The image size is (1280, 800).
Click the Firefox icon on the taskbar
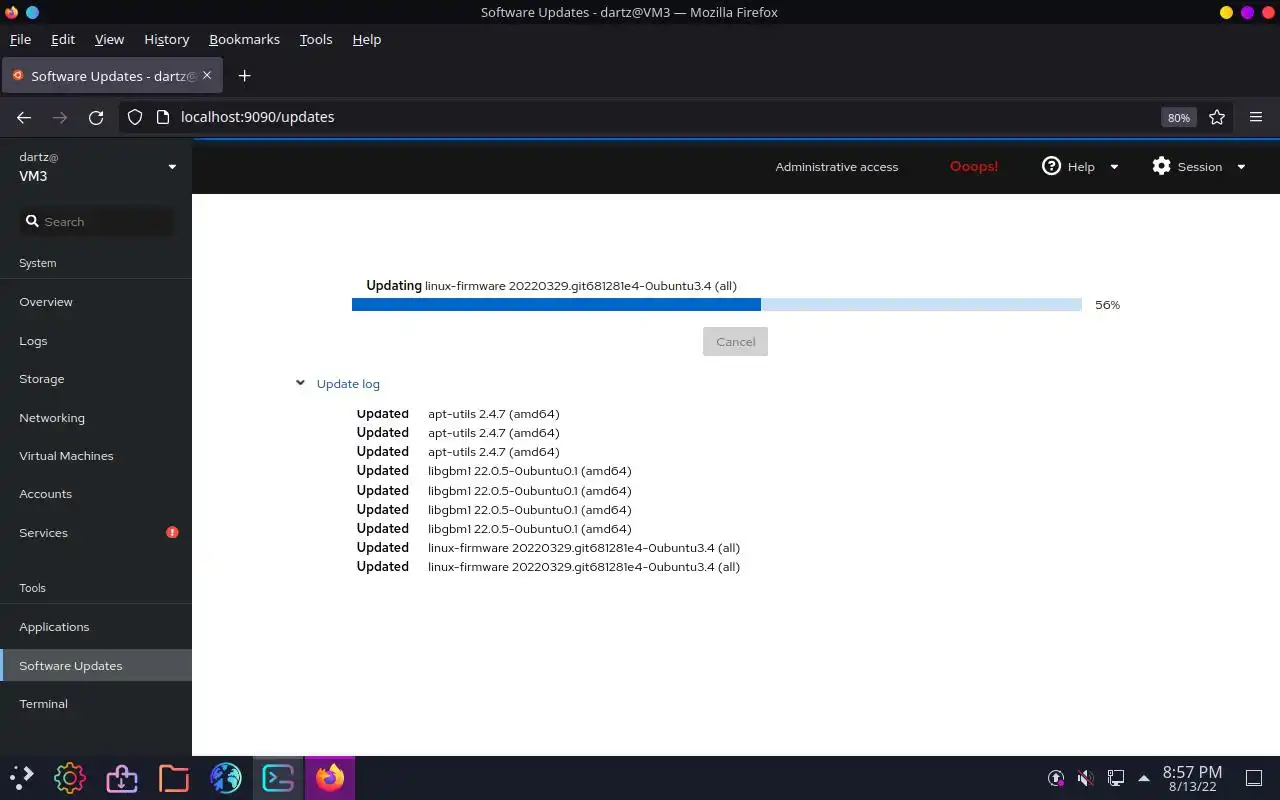coord(330,777)
